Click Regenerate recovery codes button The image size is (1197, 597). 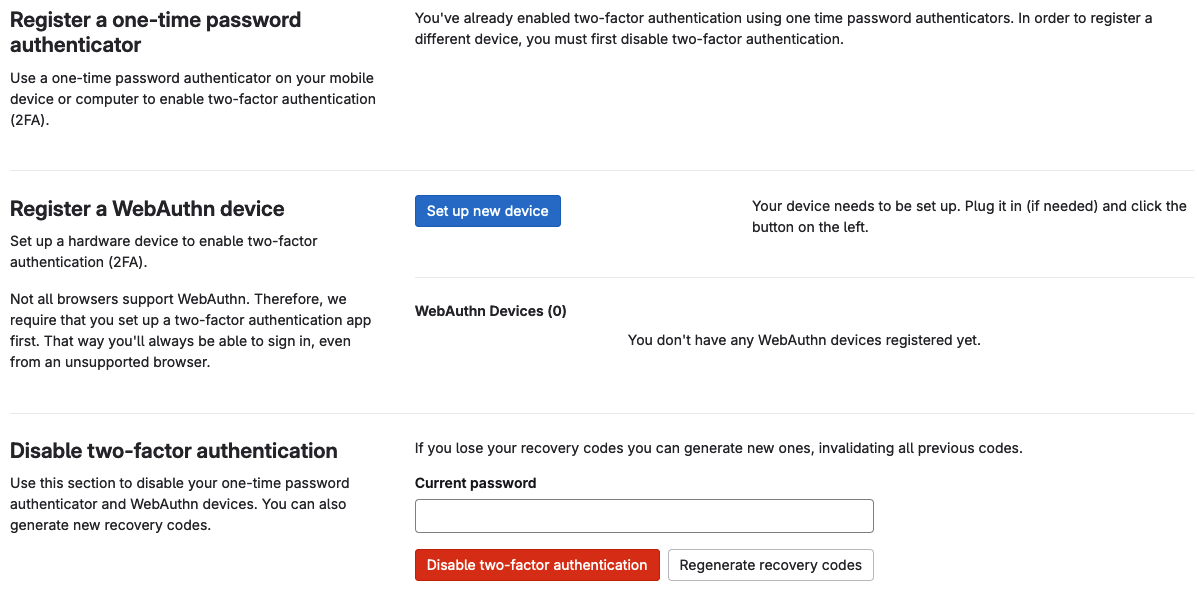pyautogui.click(x=770, y=565)
